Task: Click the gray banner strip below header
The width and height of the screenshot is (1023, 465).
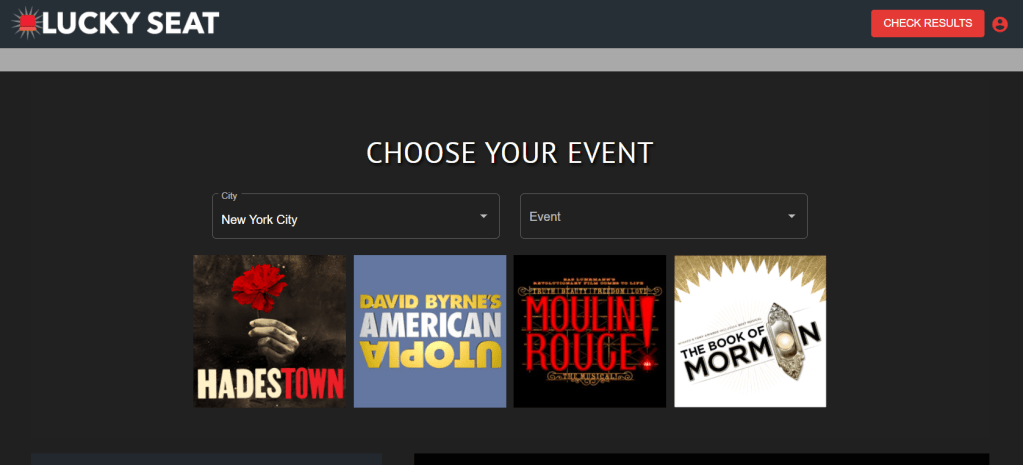Action: point(512,59)
